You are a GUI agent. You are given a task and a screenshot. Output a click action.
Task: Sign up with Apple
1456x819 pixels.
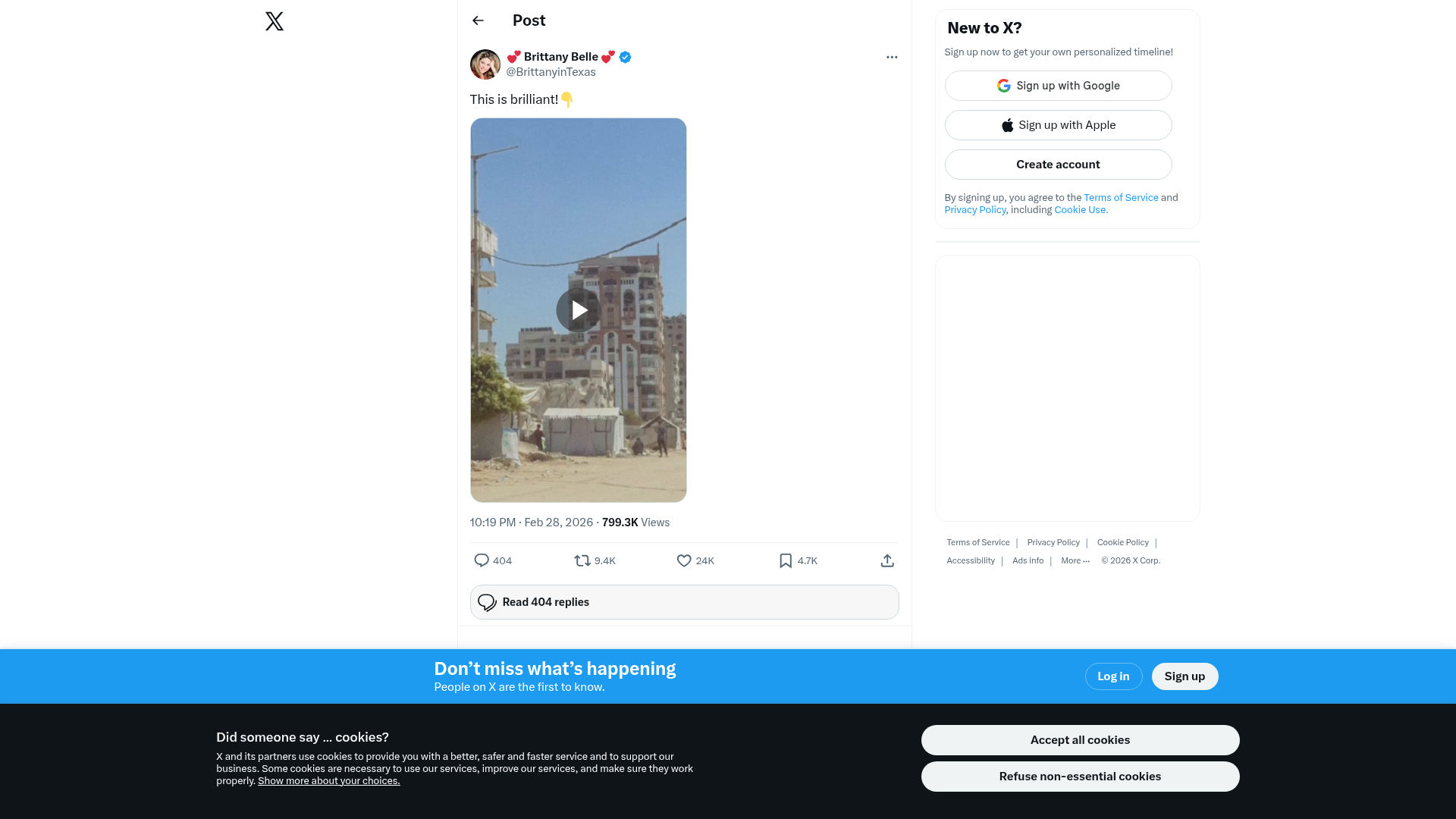(1058, 125)
